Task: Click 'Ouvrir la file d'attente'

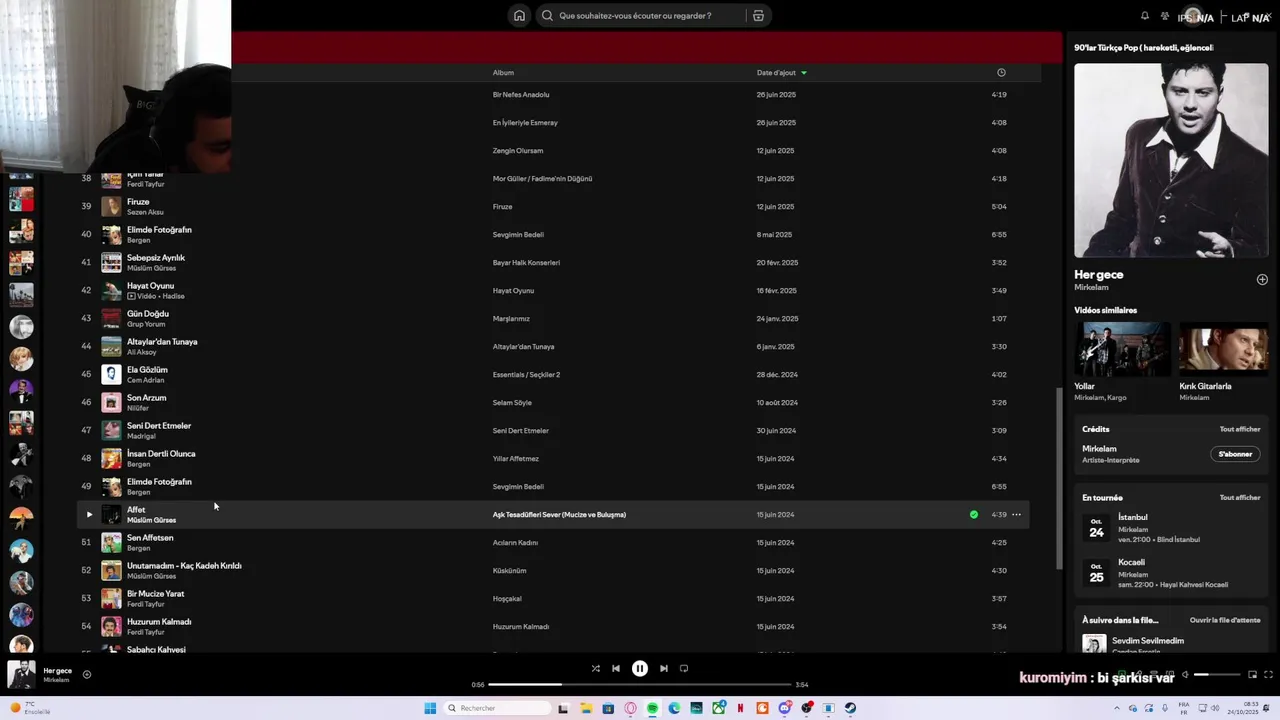Action: pos(1225,620)
